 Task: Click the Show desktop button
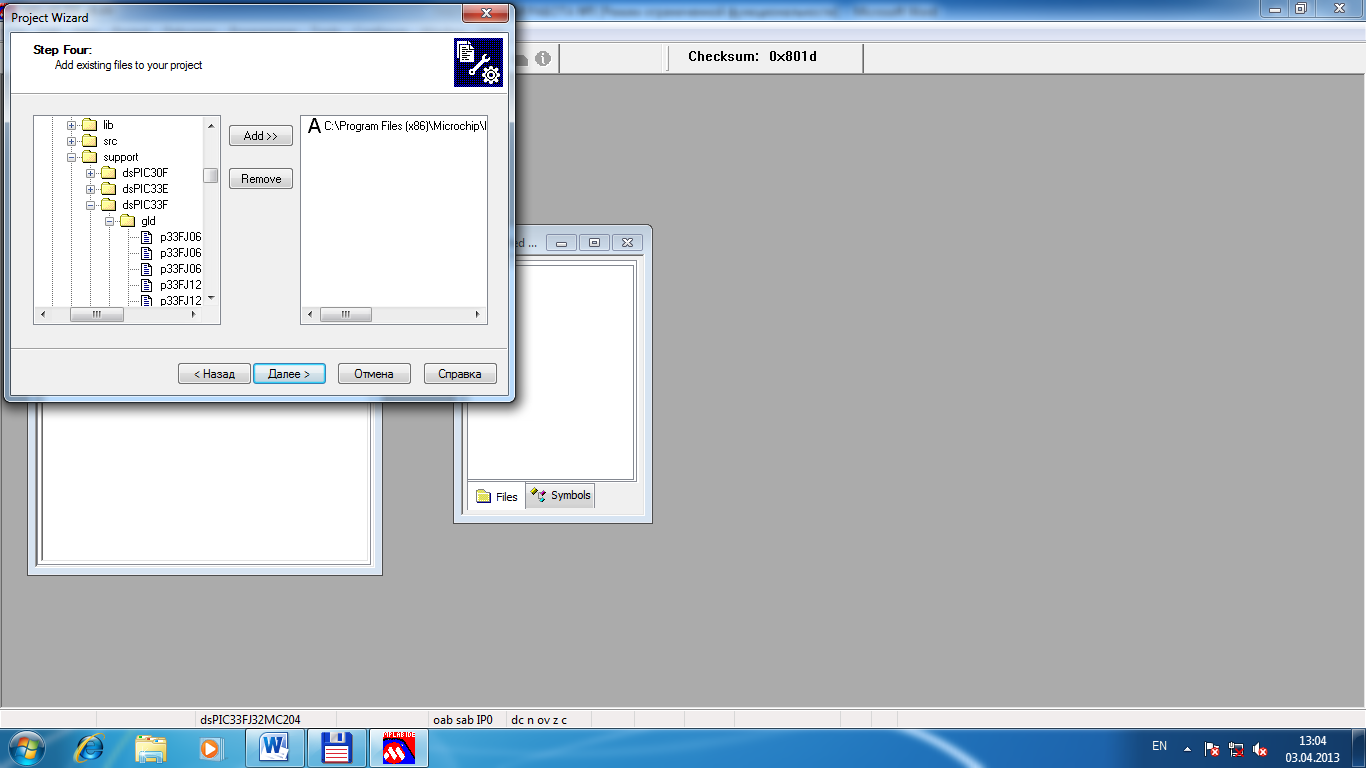click(1359, 748)
